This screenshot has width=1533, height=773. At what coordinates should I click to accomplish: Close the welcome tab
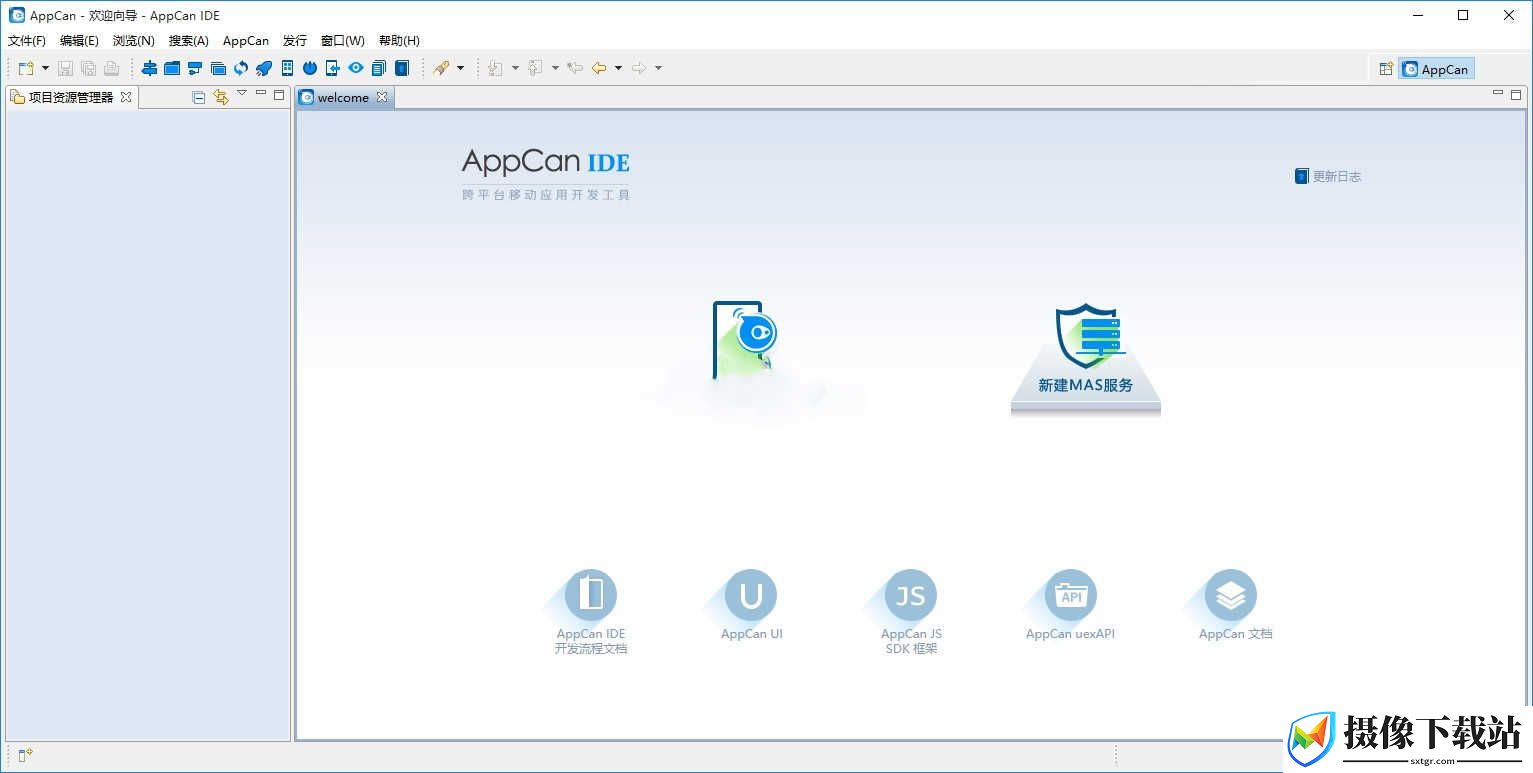coord(382,97)
